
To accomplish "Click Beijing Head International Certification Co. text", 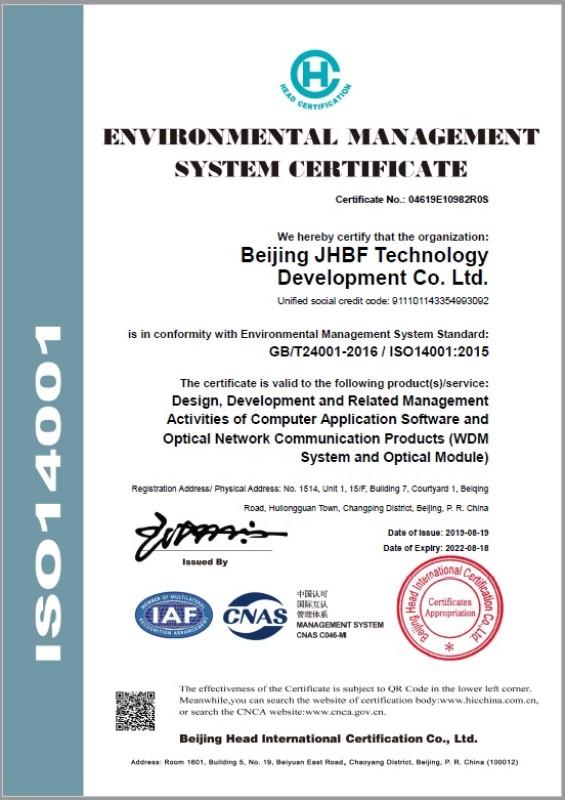I will [x=329, y=738].
